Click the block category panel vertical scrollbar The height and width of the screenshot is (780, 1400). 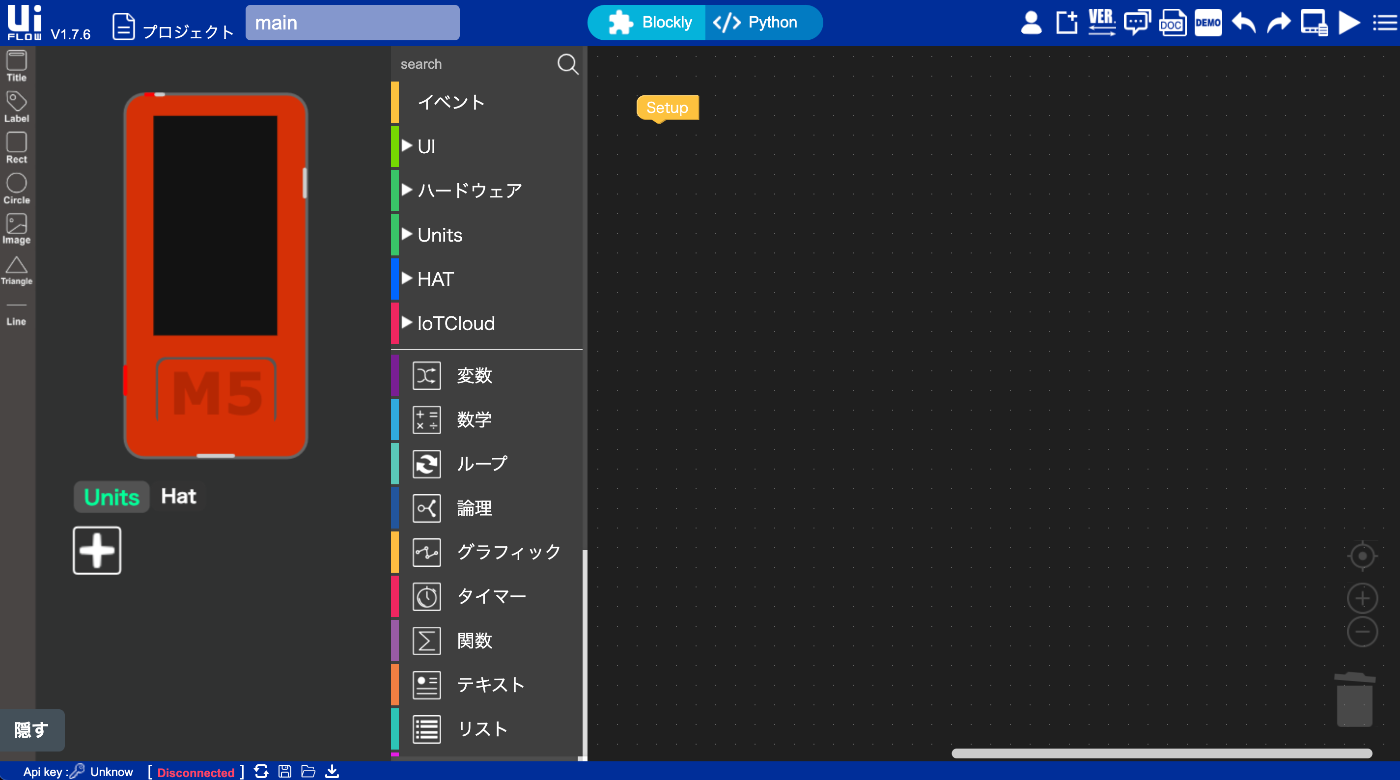(585, 655)
